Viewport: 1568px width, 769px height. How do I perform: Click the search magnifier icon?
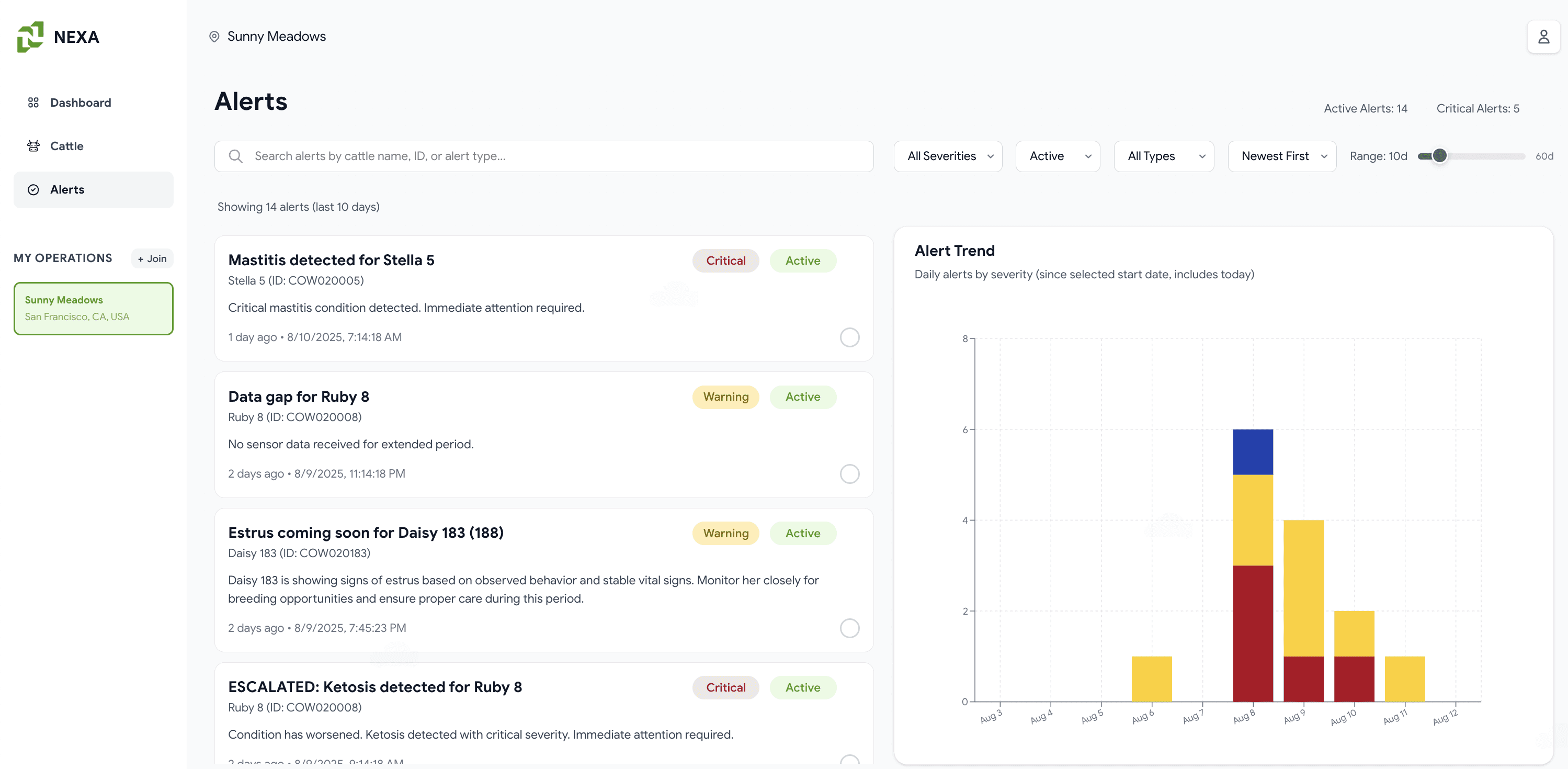pos(236,156)
